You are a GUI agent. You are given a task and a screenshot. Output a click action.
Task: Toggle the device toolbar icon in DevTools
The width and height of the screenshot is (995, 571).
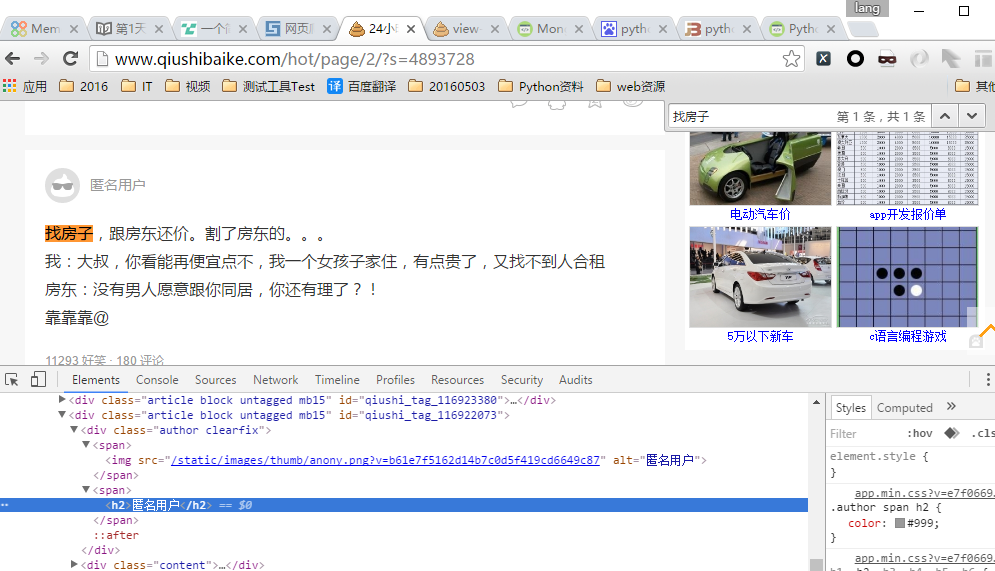click(38, 380)
